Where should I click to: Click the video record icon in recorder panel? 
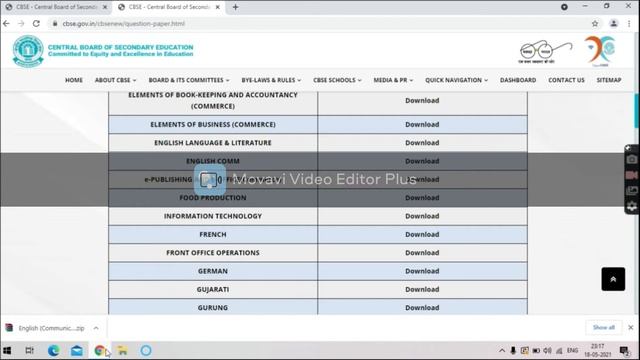tap(631, 175)
